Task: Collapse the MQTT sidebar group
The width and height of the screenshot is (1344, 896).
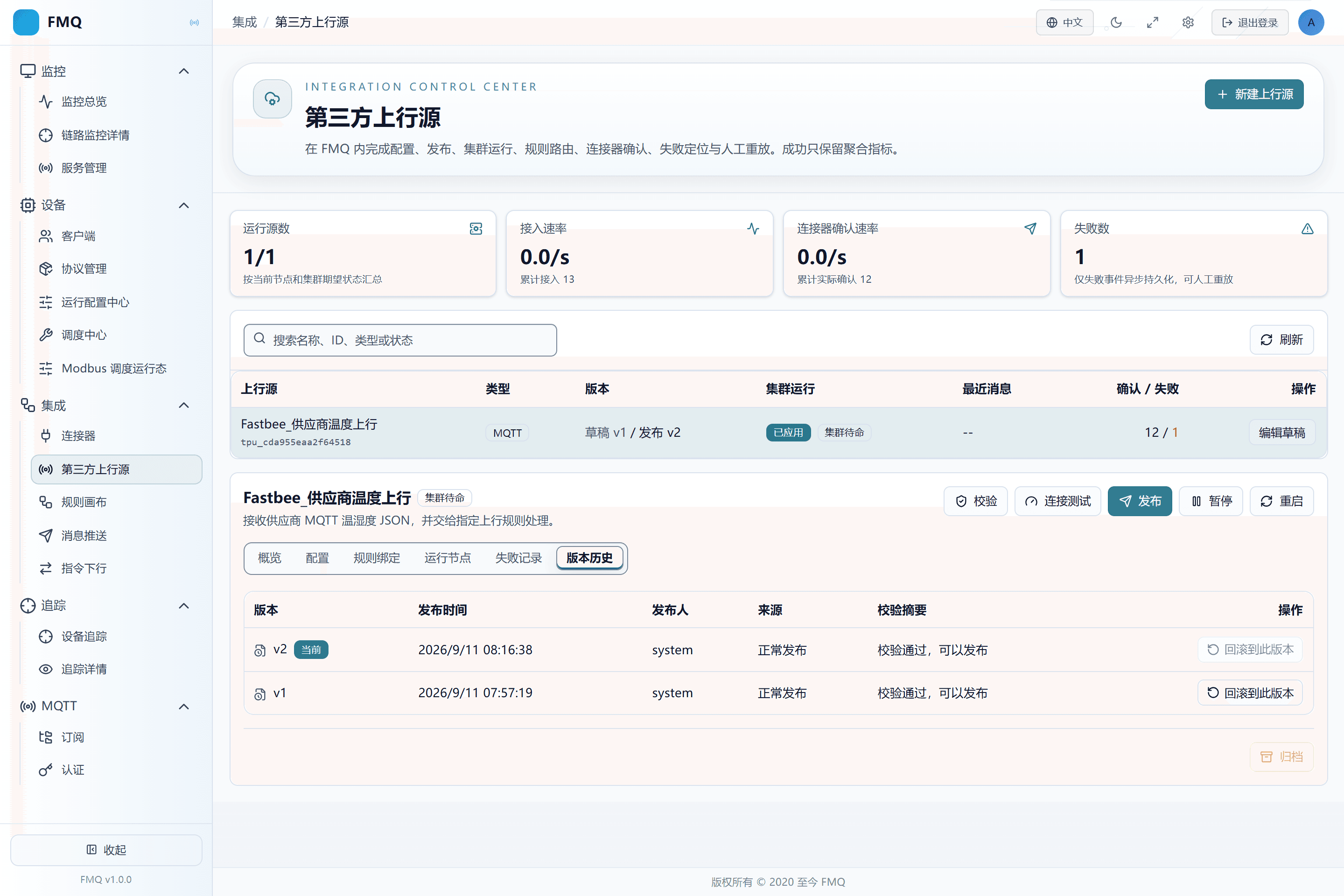Action: [x=183, y=706]
